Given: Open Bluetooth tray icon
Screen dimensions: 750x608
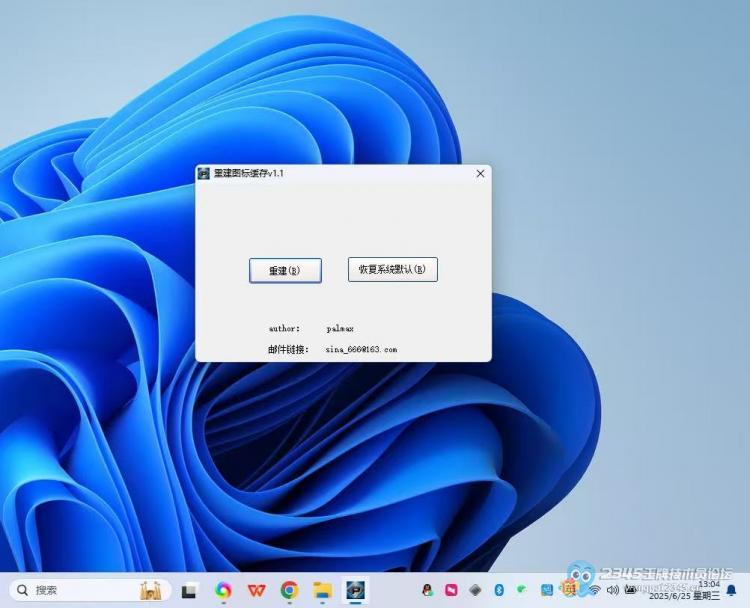Looking at the screenshot, I should 499,590.
